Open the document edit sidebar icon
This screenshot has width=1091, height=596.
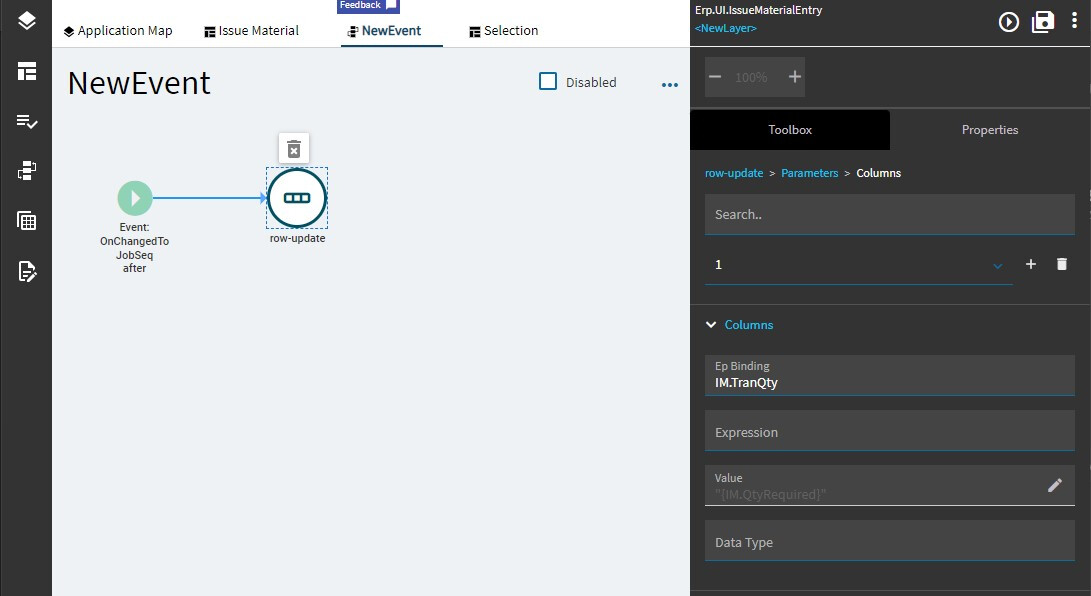pyautogui.click(x=26, y=271)
